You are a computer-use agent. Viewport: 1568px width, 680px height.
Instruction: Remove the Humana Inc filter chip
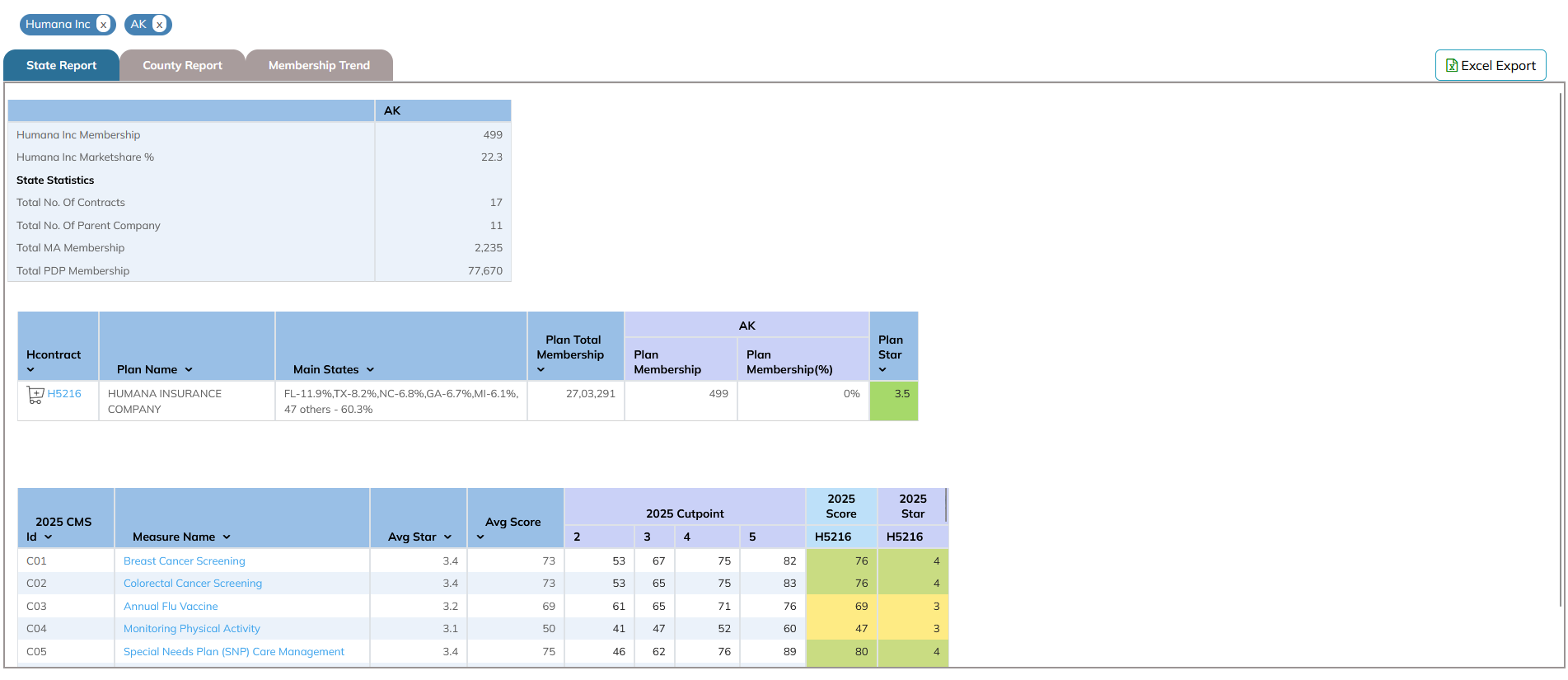coord(103,25)
